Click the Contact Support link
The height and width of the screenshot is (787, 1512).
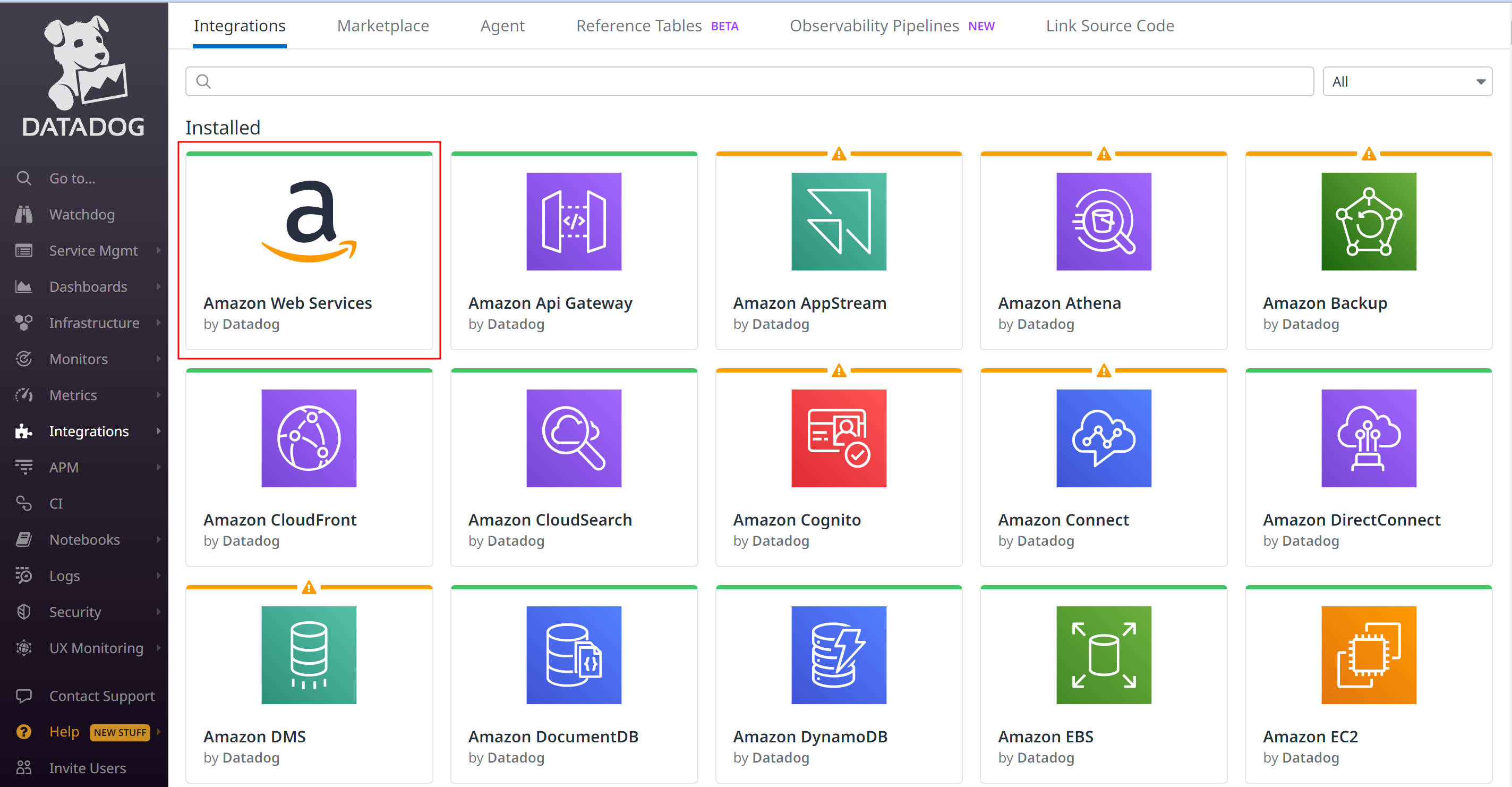click(x=101, y=696)
